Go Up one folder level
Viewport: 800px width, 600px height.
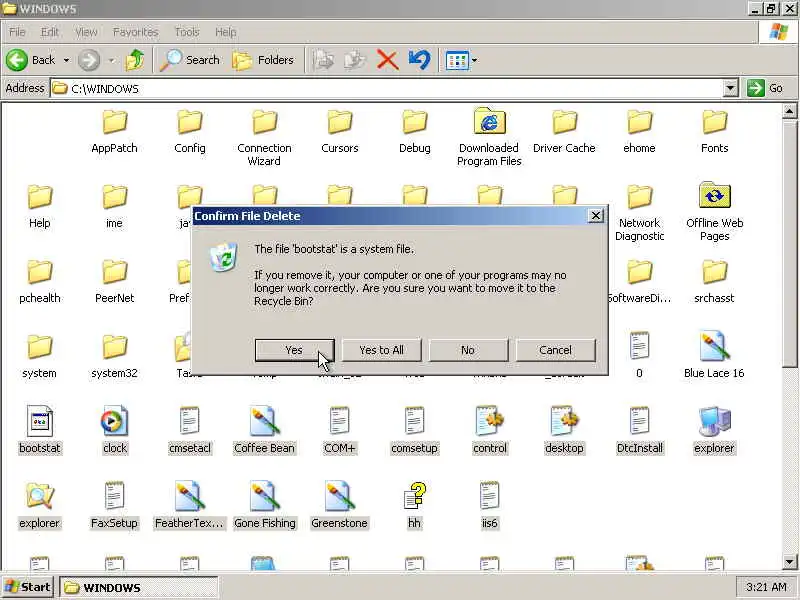coord(135,60)
